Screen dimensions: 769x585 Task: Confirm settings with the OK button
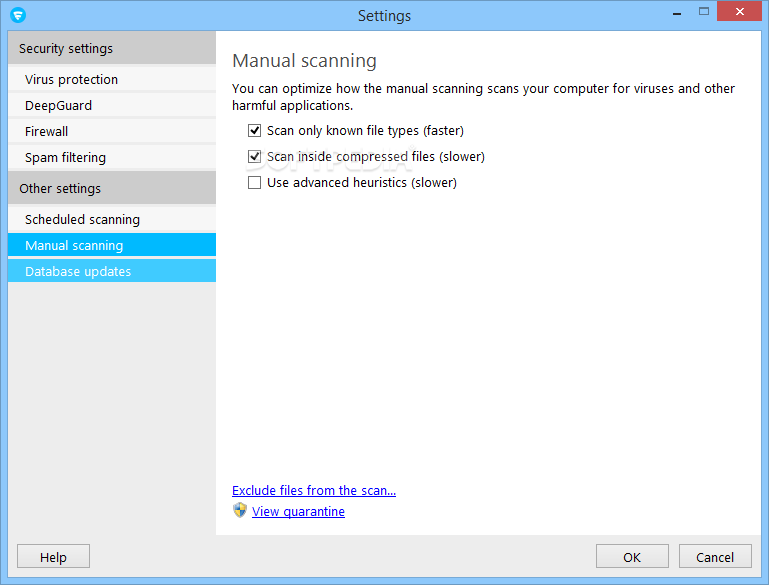point(632,557)
